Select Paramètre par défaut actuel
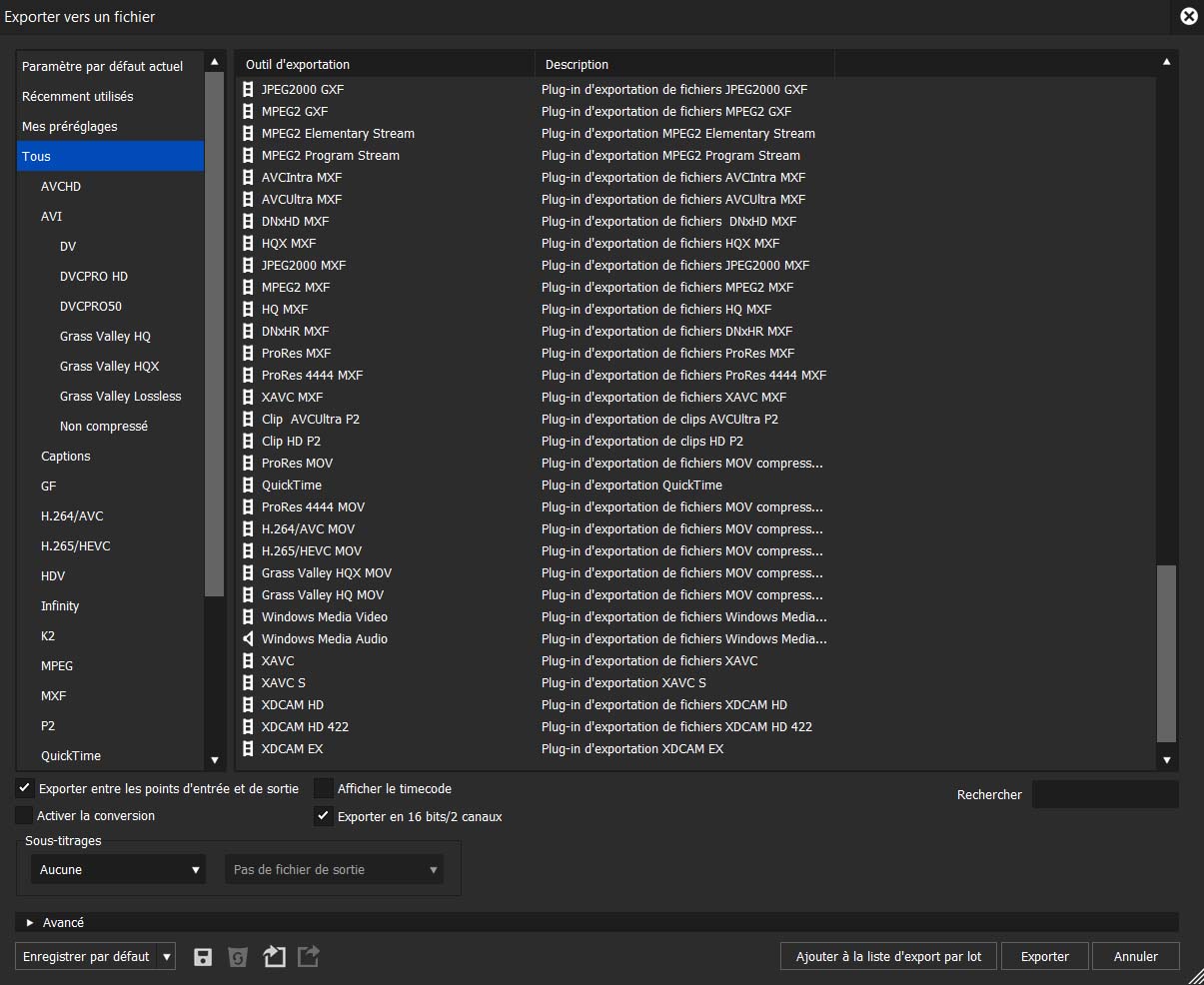 point(110,66)
